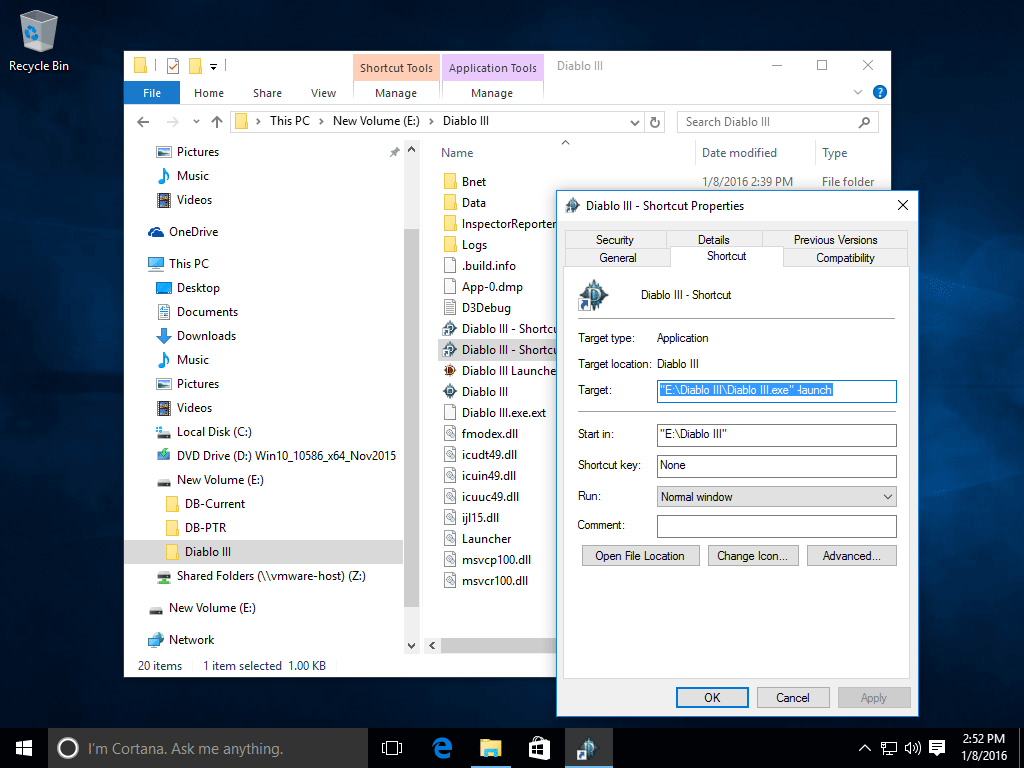Image resolution: width=1024 pixels, height=768 pixels.
Task: Open Desktop in the navigation pane
Action: 198,288
